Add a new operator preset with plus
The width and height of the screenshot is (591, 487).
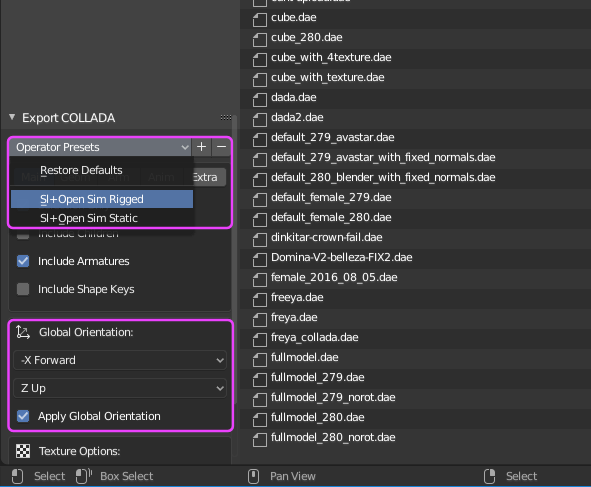tap(202, 147)
